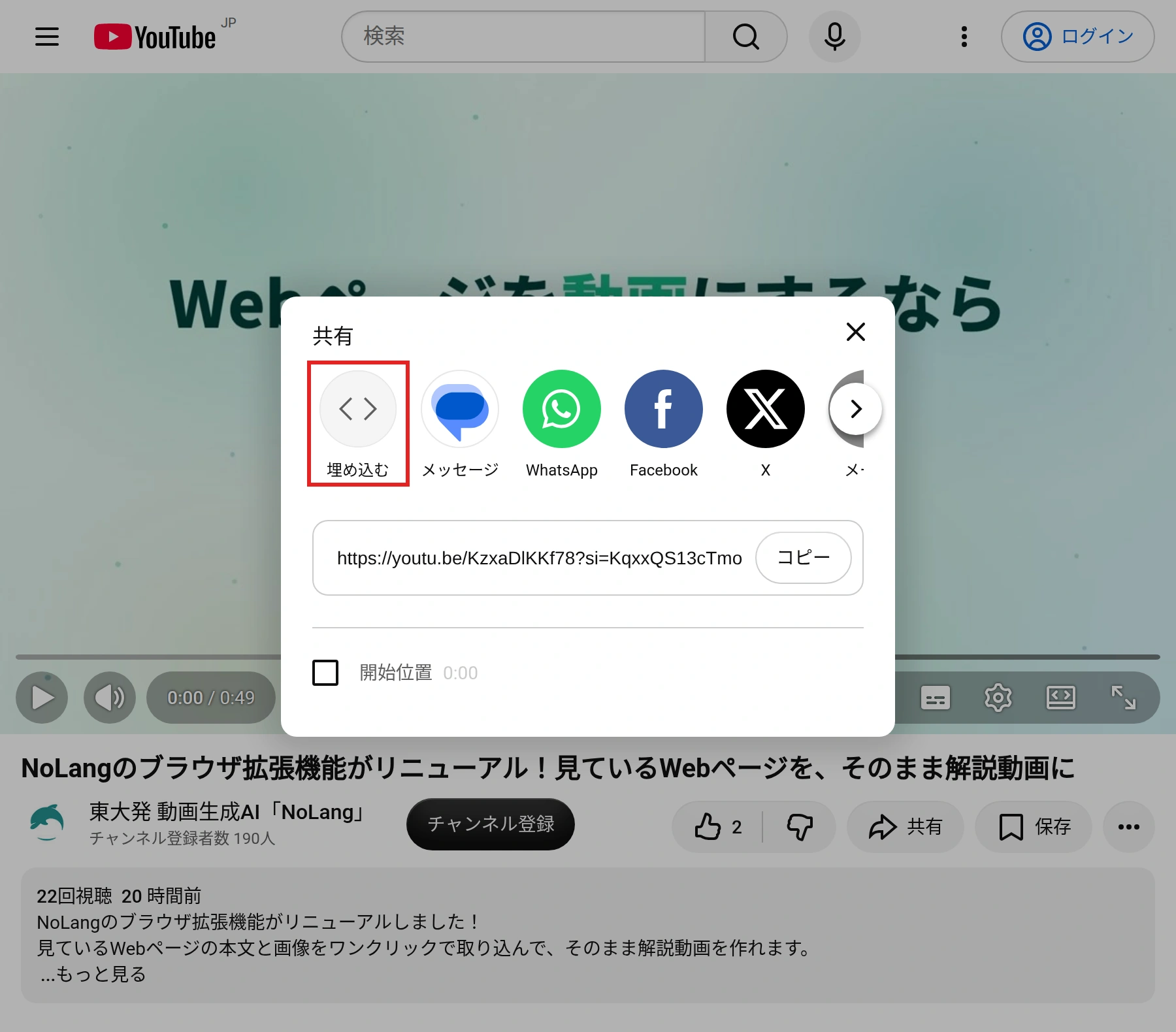Image resolution: width=1176 pixels, height=1032 pixels.
Task: Click the コピー copy button
Action: point(804,558)
